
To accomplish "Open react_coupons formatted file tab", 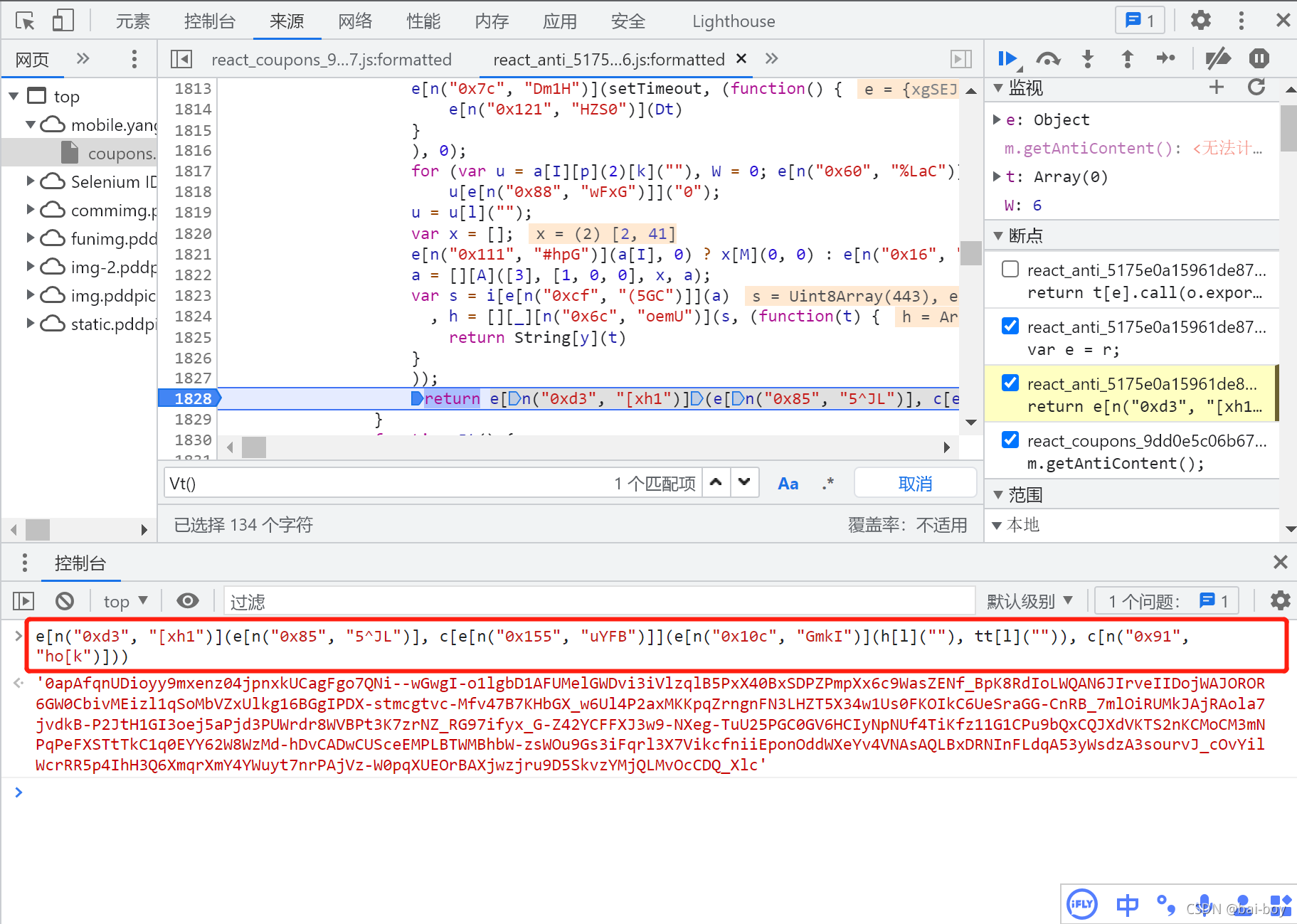I will pos(332,59).
